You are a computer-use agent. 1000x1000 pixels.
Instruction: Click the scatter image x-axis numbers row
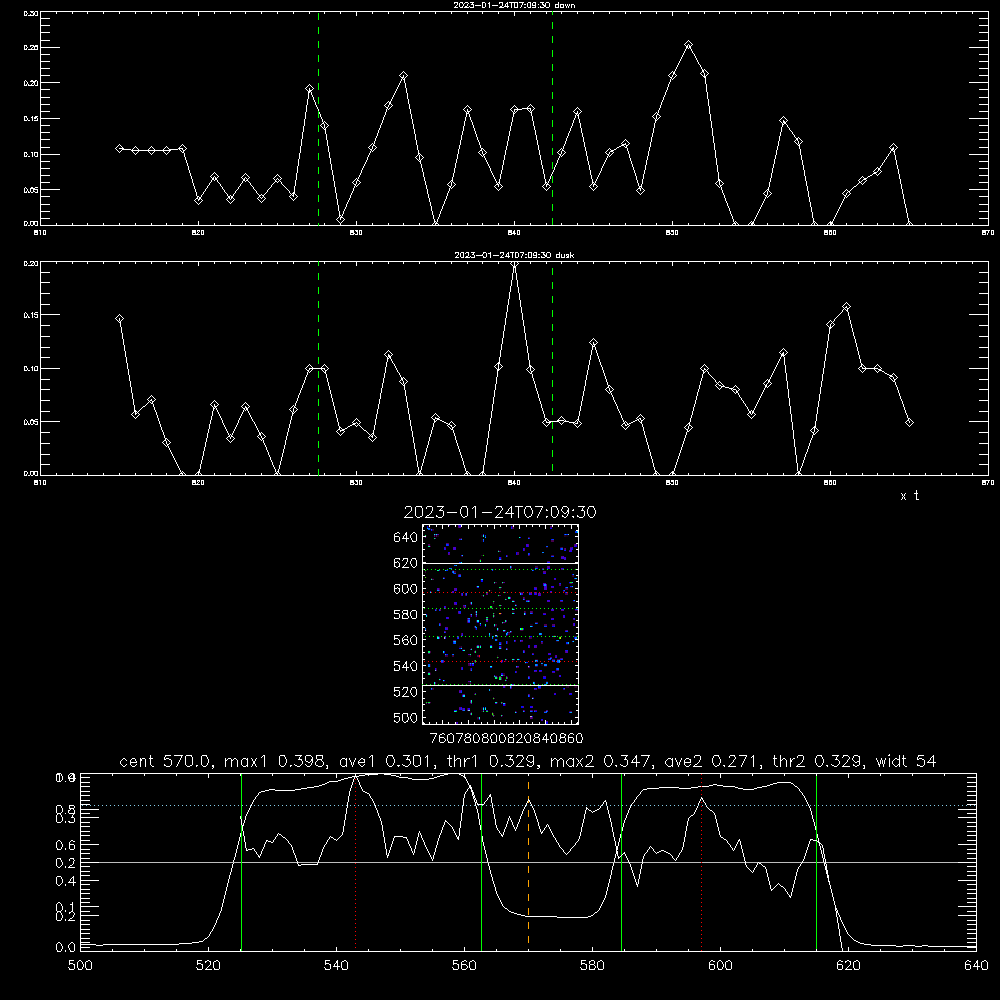pyautogui.click(x=506, y=739)
